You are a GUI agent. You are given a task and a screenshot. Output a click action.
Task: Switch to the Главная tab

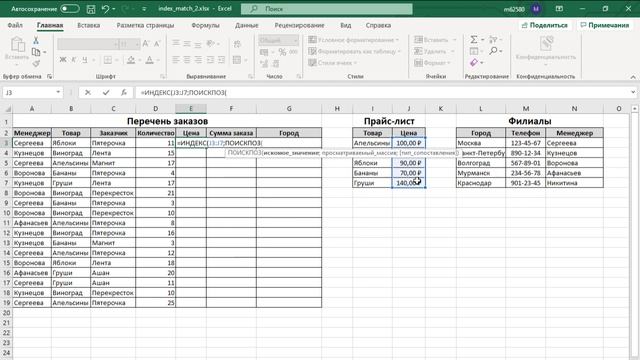[x=50, y=25]
